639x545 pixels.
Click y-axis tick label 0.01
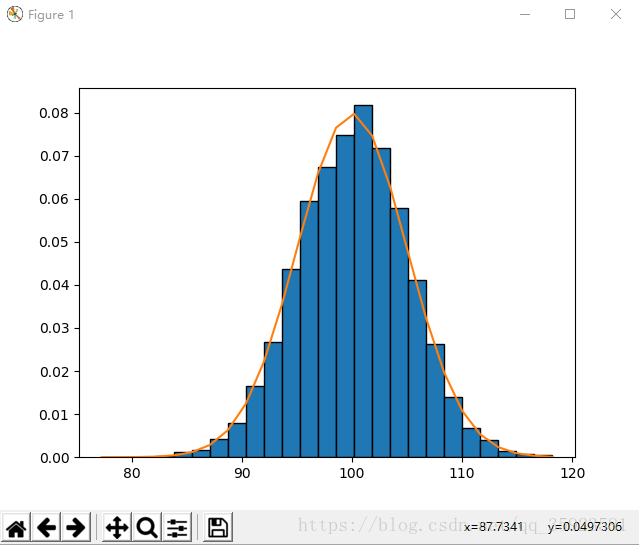[x=54, y=415]
